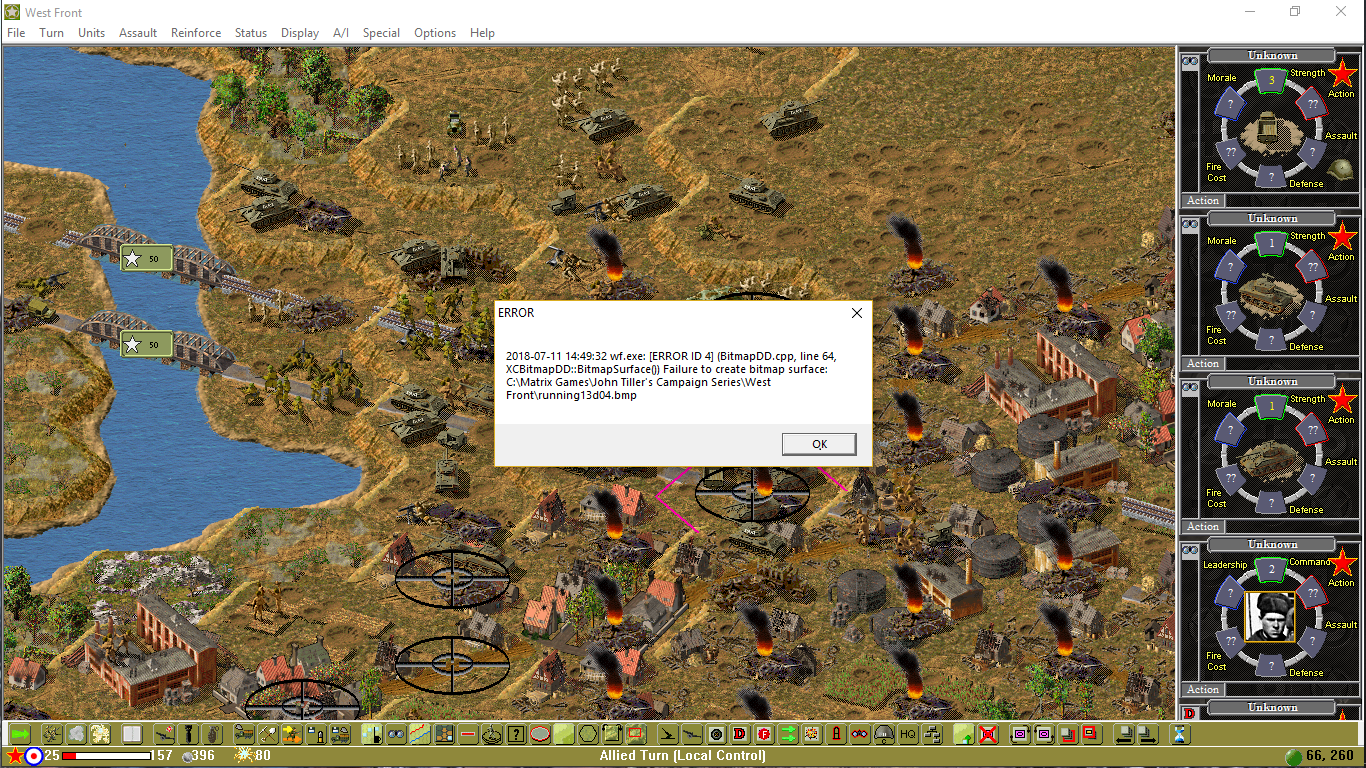
Task: Click the green arrow next-unit toolbar icon
Action: 20,734
